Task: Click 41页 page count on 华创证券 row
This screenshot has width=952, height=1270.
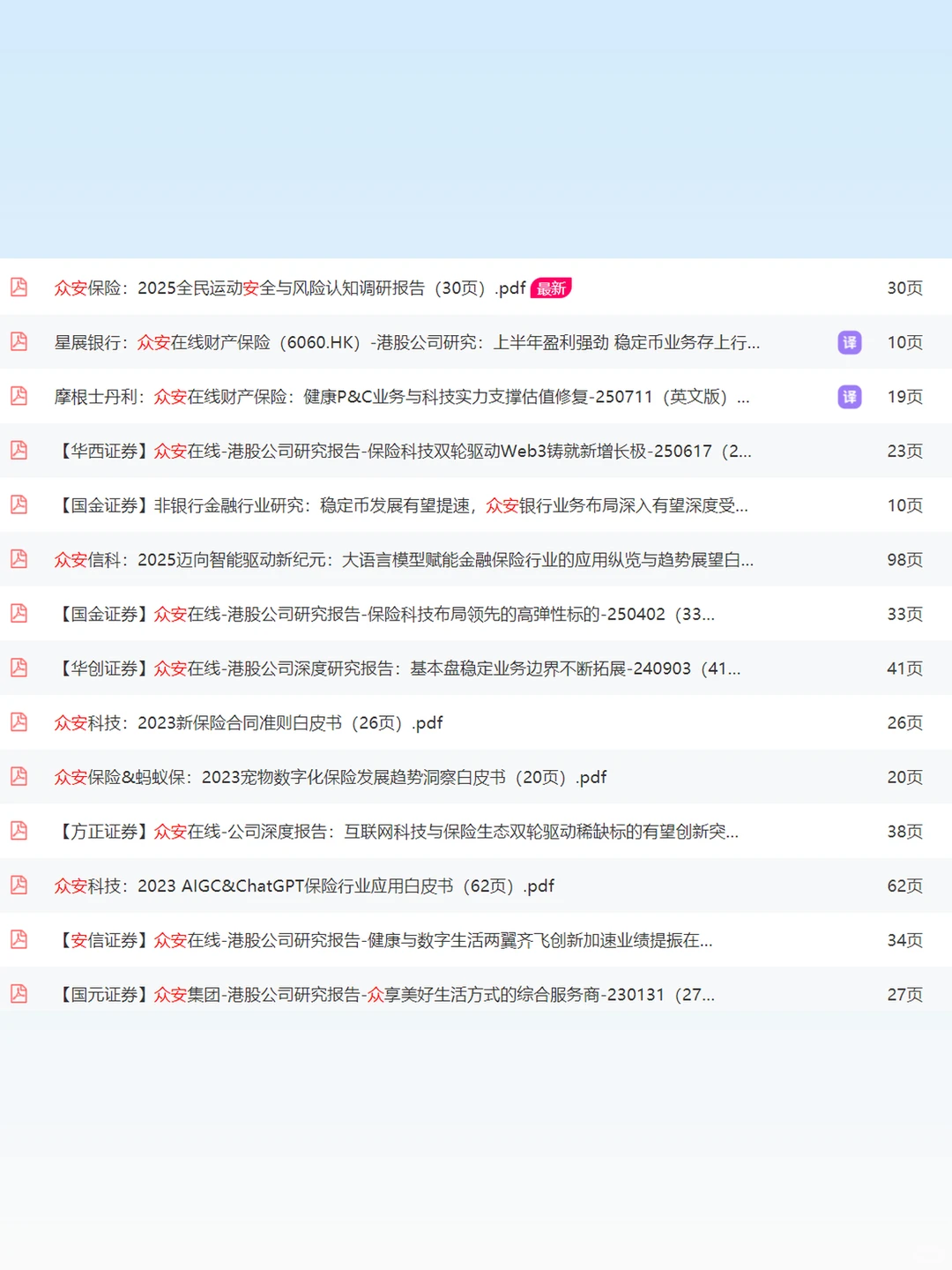Action: (904, 669)
